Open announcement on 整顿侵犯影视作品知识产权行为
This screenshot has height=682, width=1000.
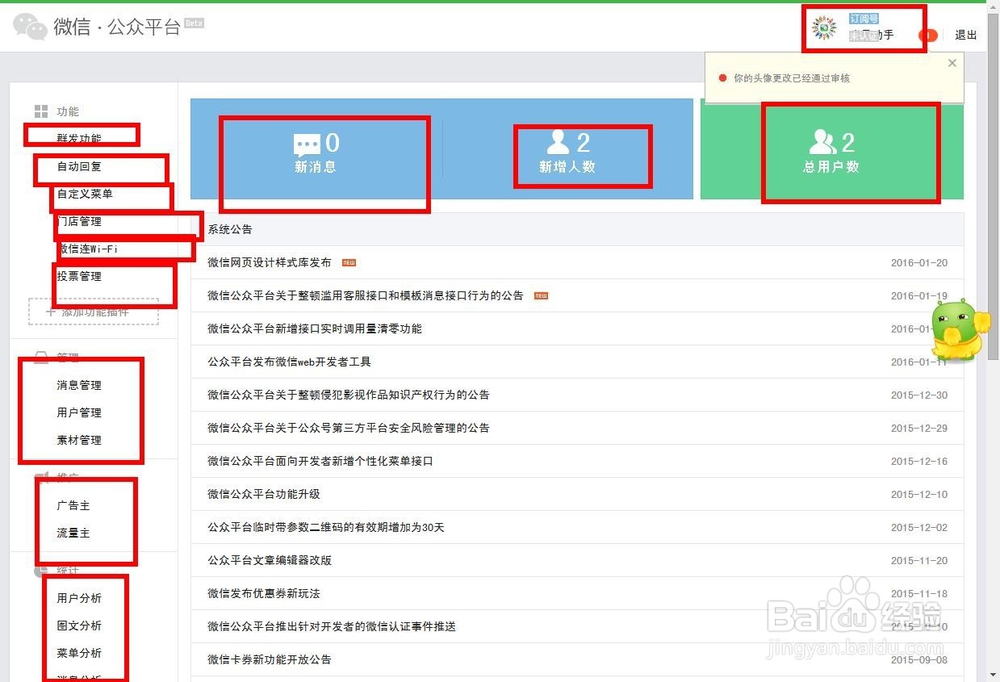[x=348, y=395]
